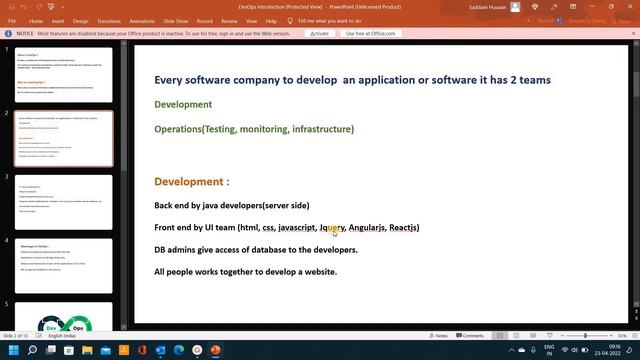Viewport: 640px width, 360px height.
Task: Click the zoom slider handle
Action: click(x=585, y=336)
